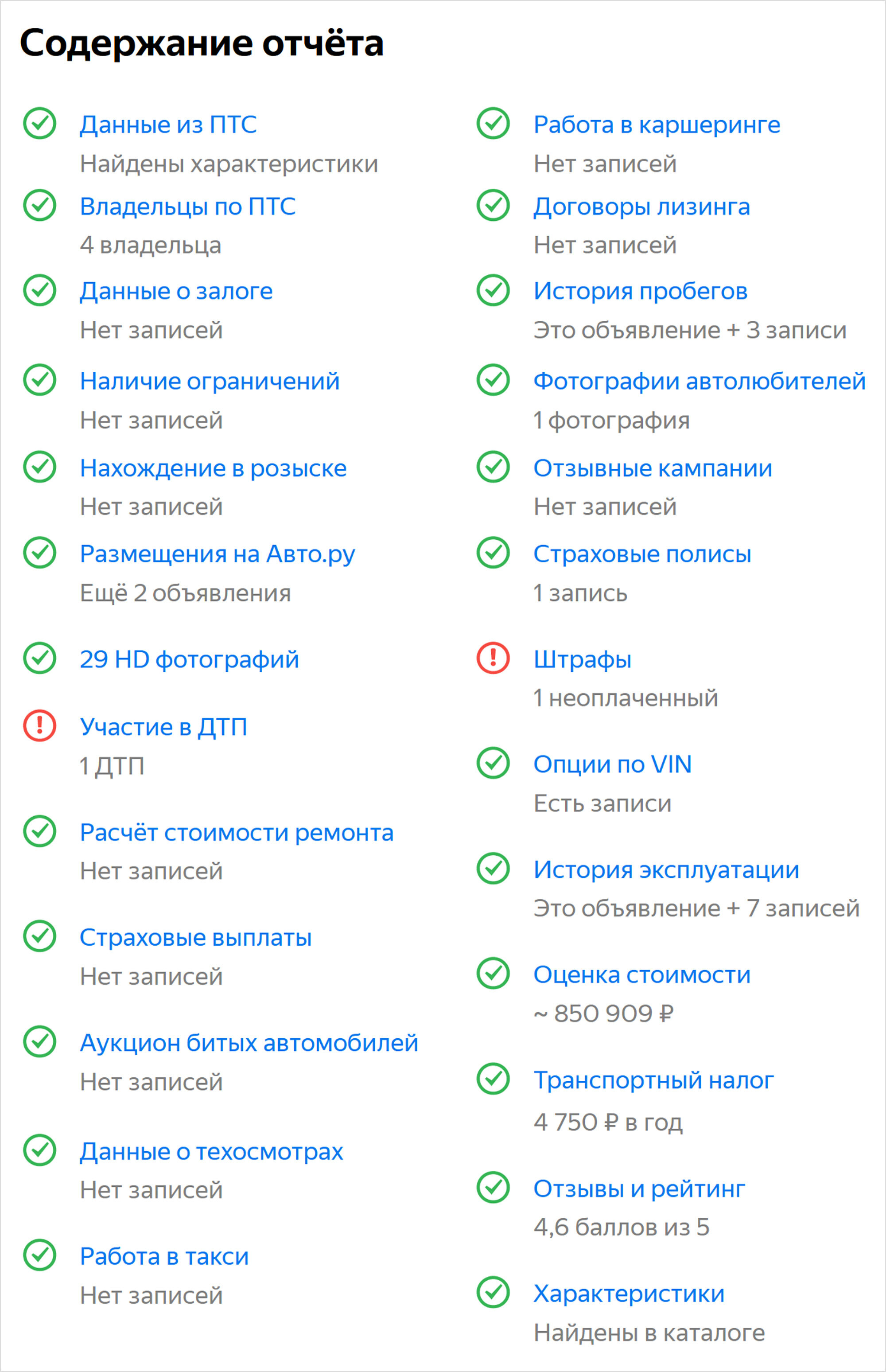
Task: Click green check icon beside 29 HD фотографий
Action: tap(40, 658)
